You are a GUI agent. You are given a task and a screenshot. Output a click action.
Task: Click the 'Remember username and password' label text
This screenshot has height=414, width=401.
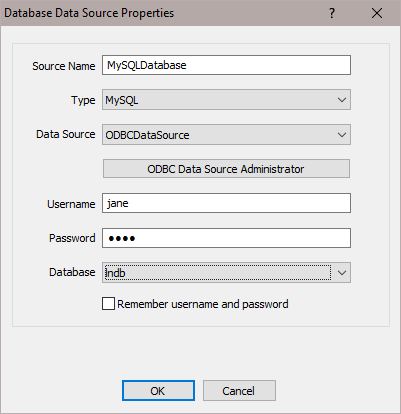point(203,304)
